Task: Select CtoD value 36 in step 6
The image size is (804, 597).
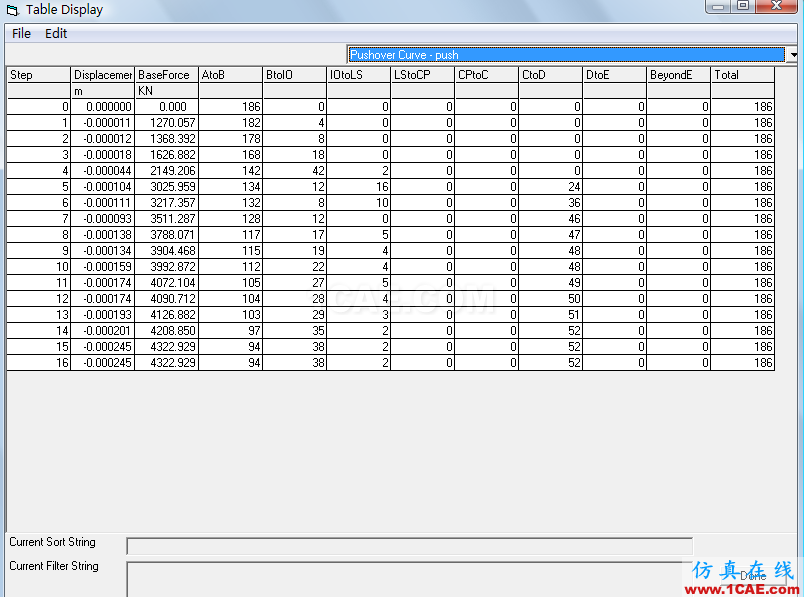Action: tap(551, 203)
